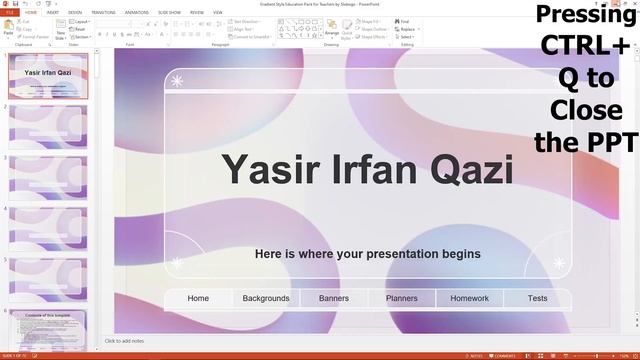Image resolution: width=640 pixels, height=360 pixels.
Task: Switch to the ANIMATIONS tab
Action: pyautogui.click(x=137, y=13)
